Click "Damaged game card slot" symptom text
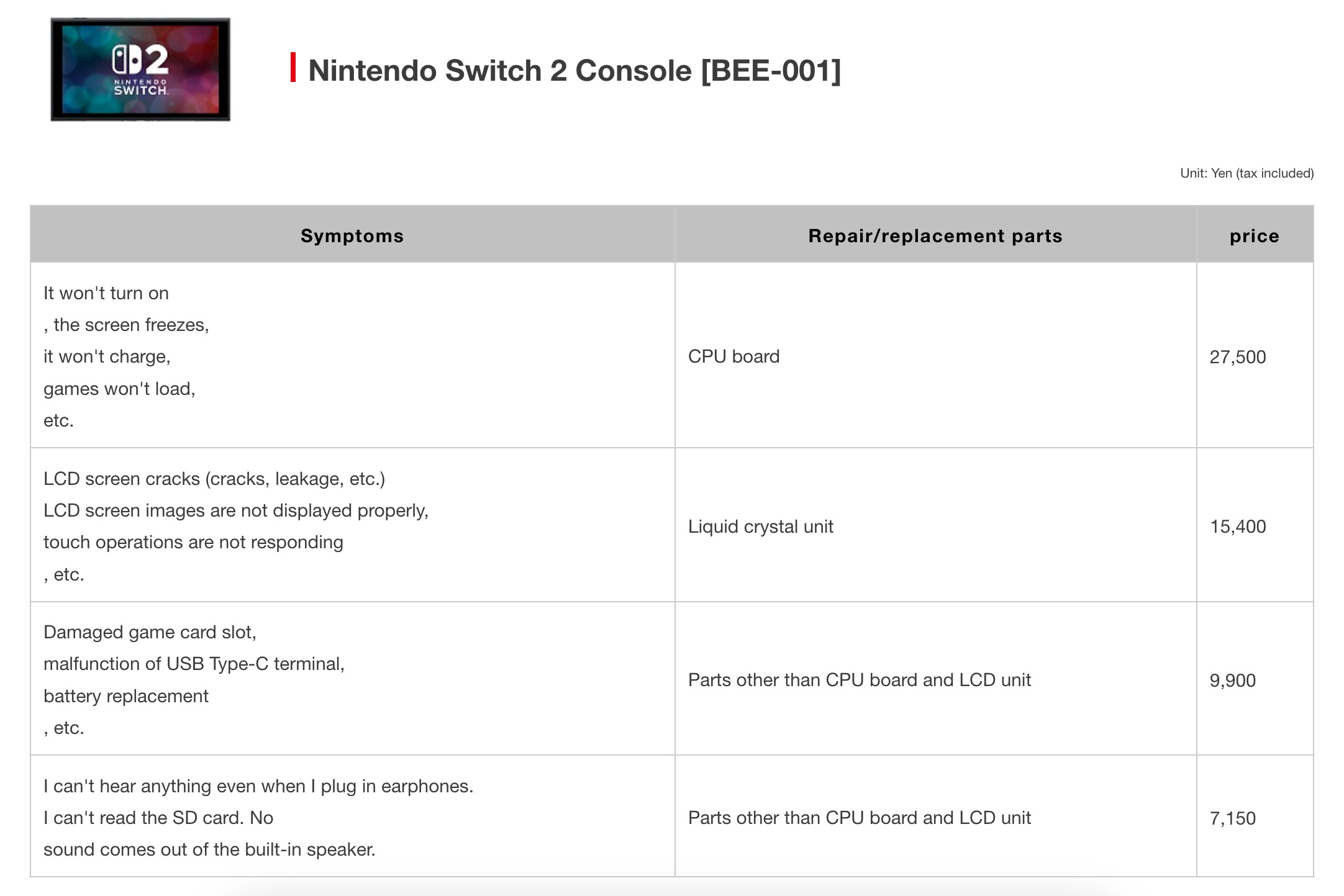 pyautogui.click(x=150, y=631)
